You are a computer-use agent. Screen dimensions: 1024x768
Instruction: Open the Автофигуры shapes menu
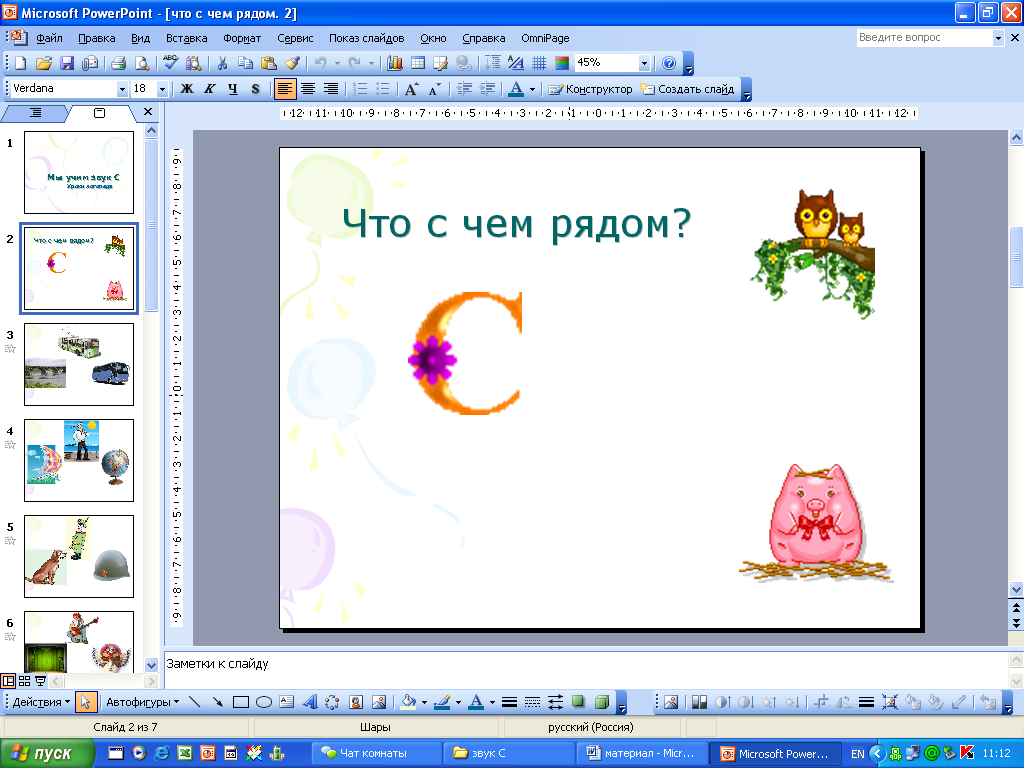point(142,702)
